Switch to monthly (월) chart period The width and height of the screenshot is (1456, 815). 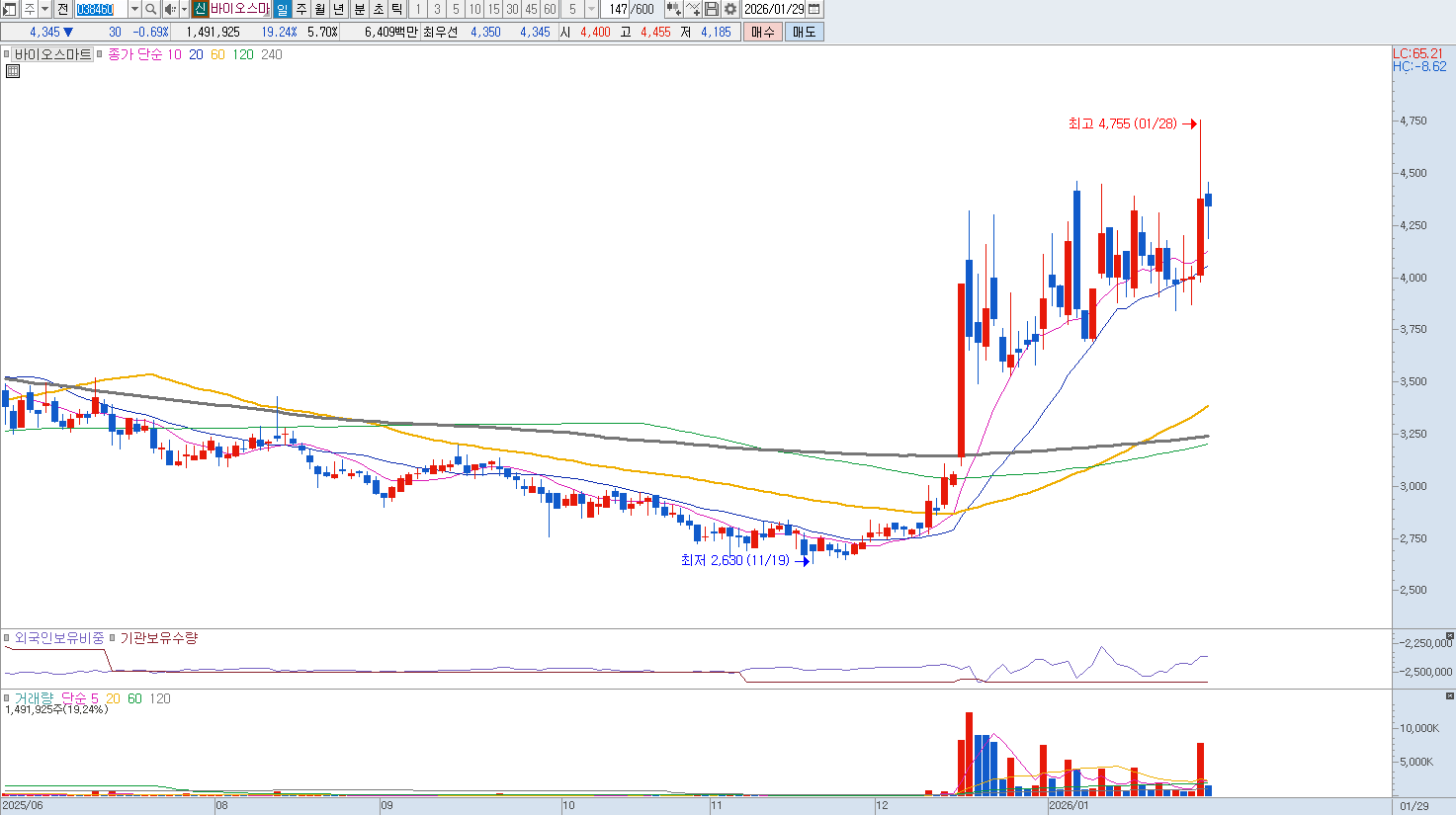[320, 9]
